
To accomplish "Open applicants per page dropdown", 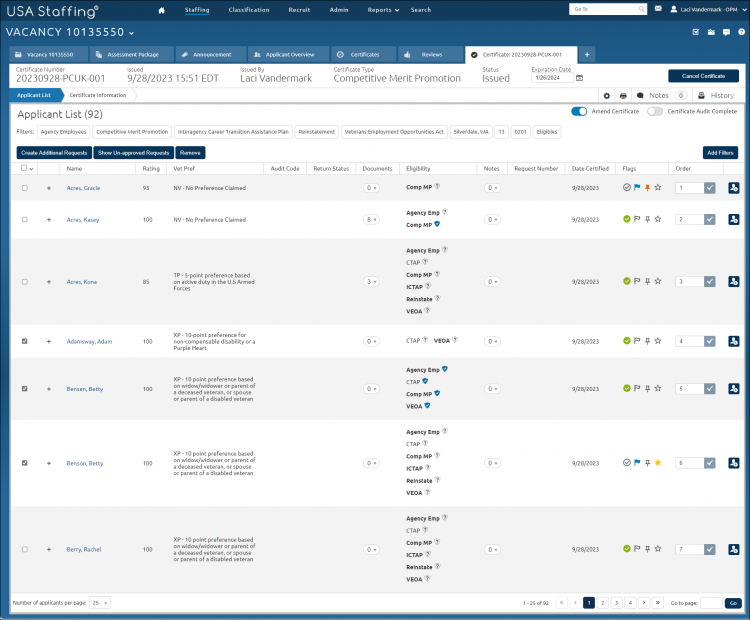I will click(100, 603).
